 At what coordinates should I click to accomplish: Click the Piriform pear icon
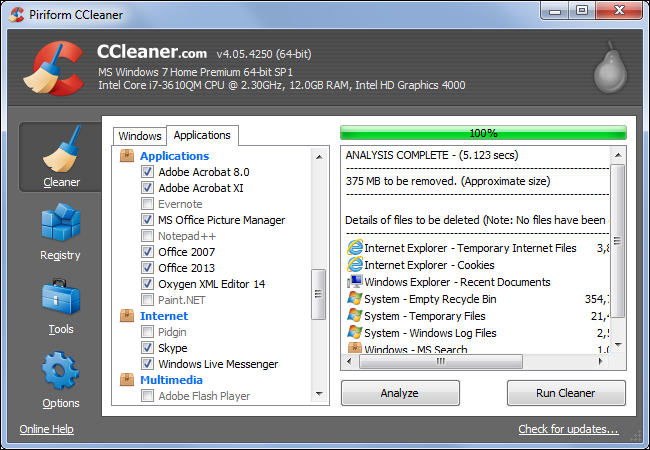[610, 68]
